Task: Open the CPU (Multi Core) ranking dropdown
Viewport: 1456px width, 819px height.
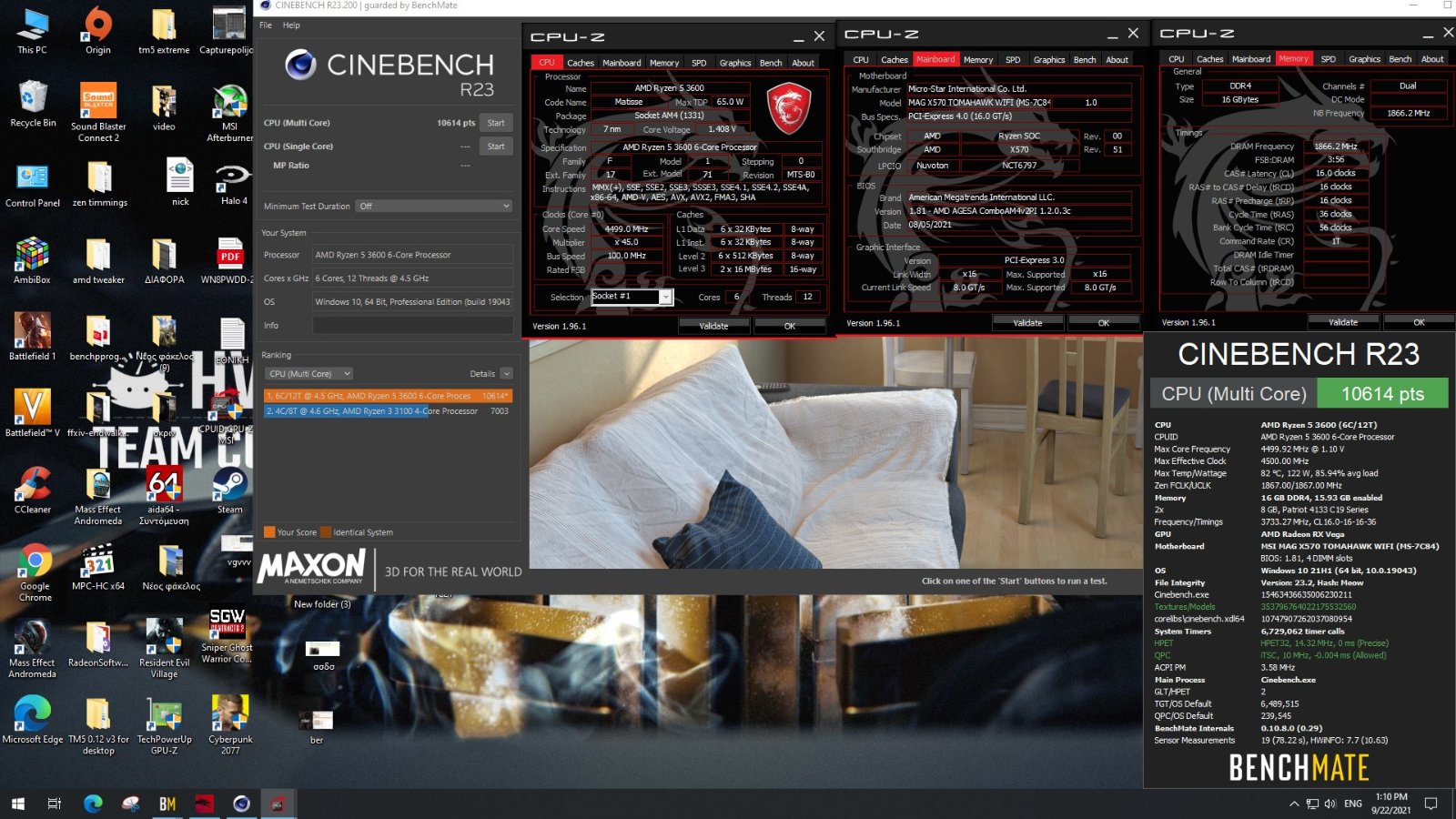Action: [309, 374]
